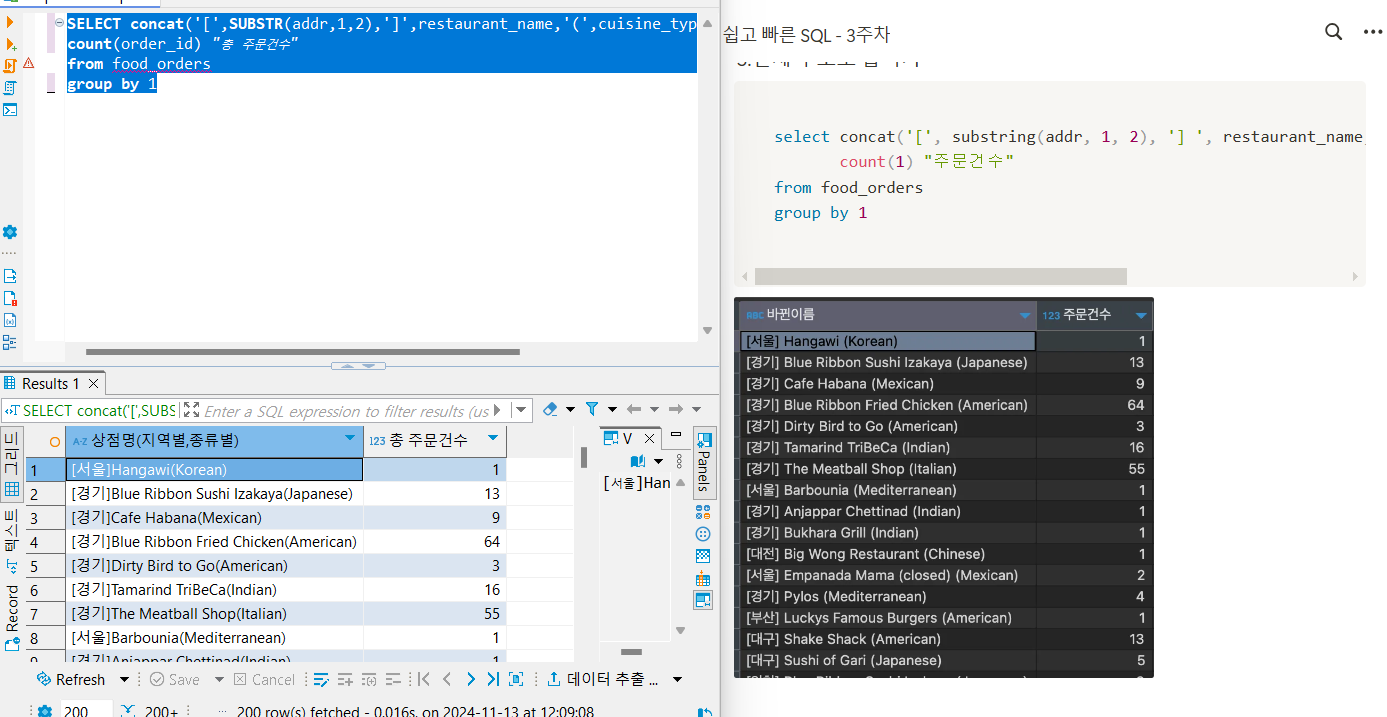Click the Cancel button

pyautogui.click(x=264, y=679)
